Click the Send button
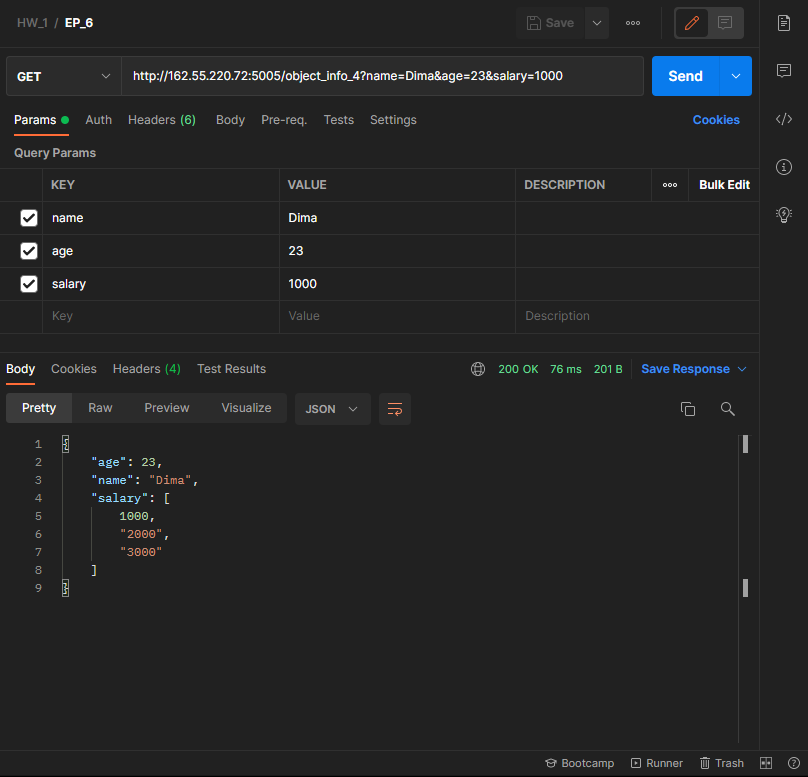This screenshot has height=777, width=808. [685, 76]
